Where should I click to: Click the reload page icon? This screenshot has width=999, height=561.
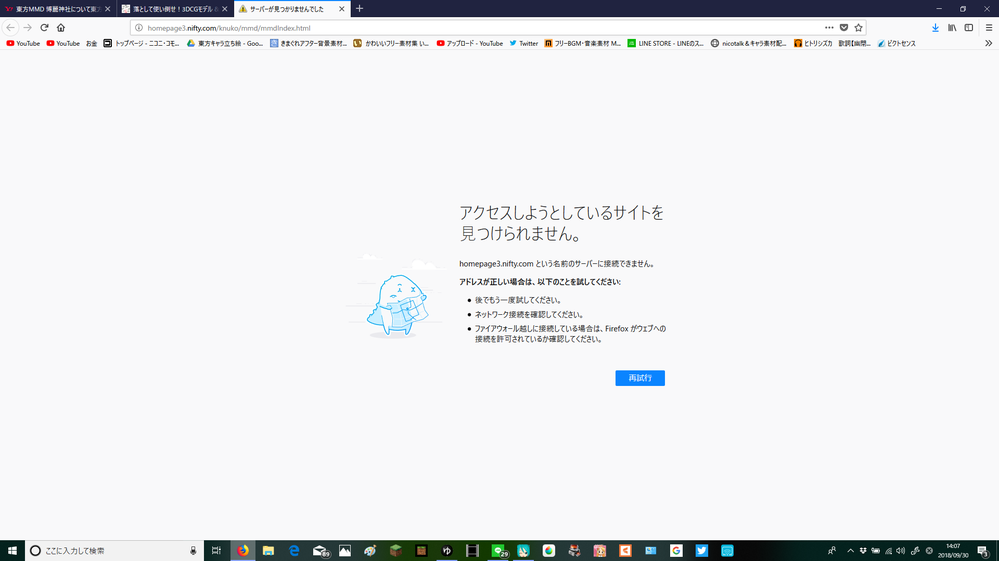[x=44, y=28]
